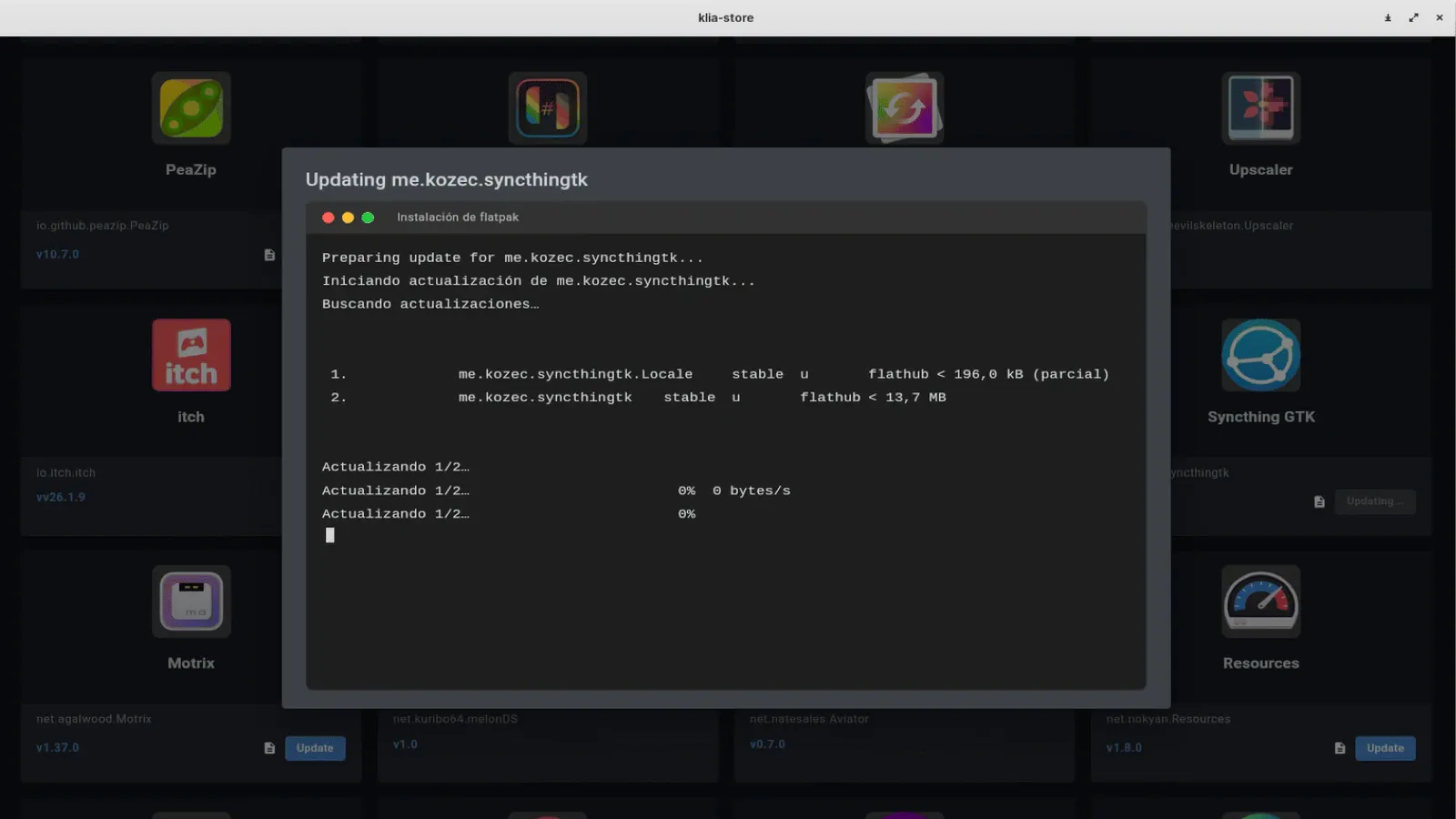Open the PeaZip app icon
Screen dimensions: 1456x819
[x=191, y=108]
